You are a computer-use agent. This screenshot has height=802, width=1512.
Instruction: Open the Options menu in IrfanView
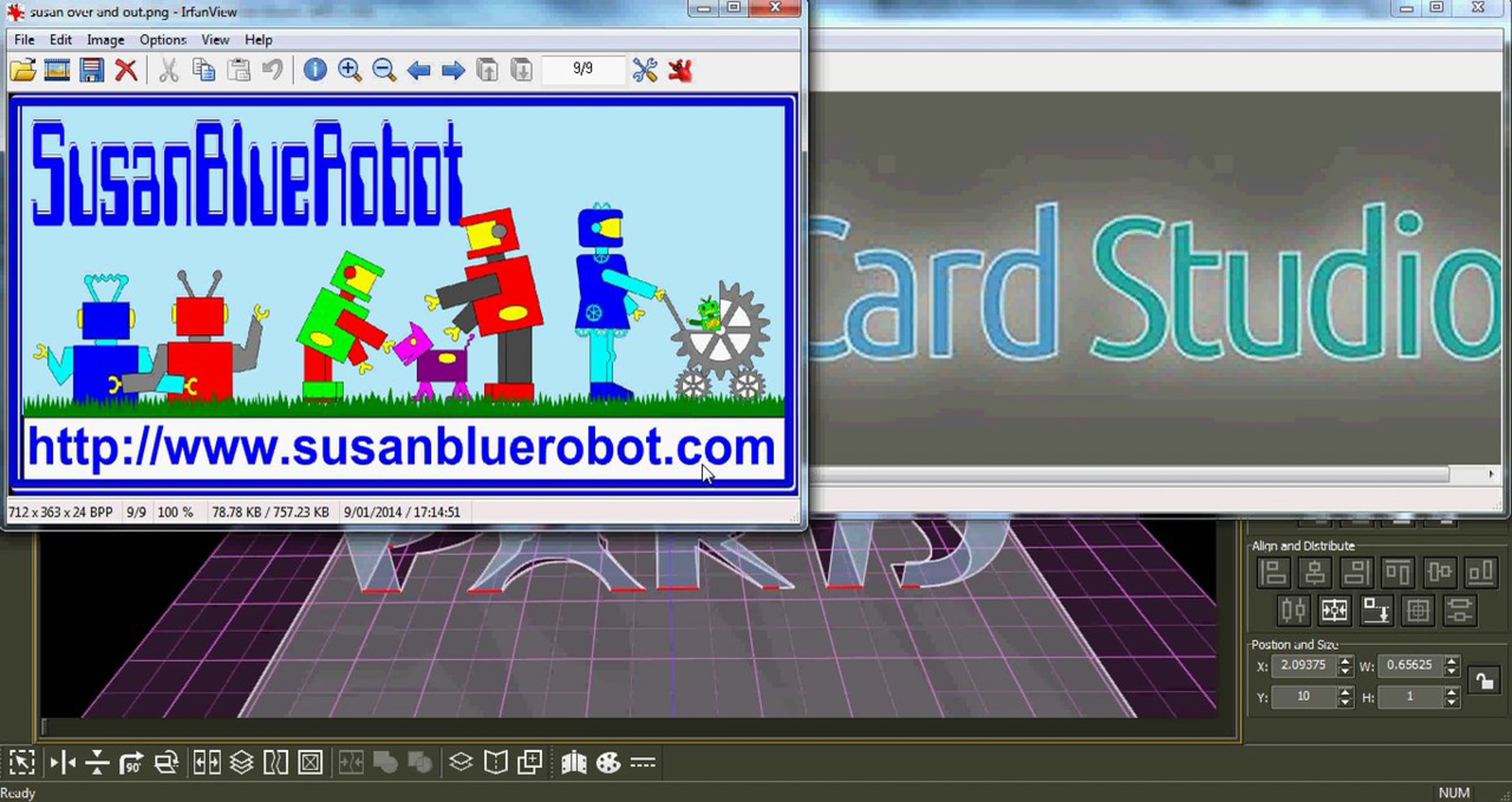click(163, 40)
